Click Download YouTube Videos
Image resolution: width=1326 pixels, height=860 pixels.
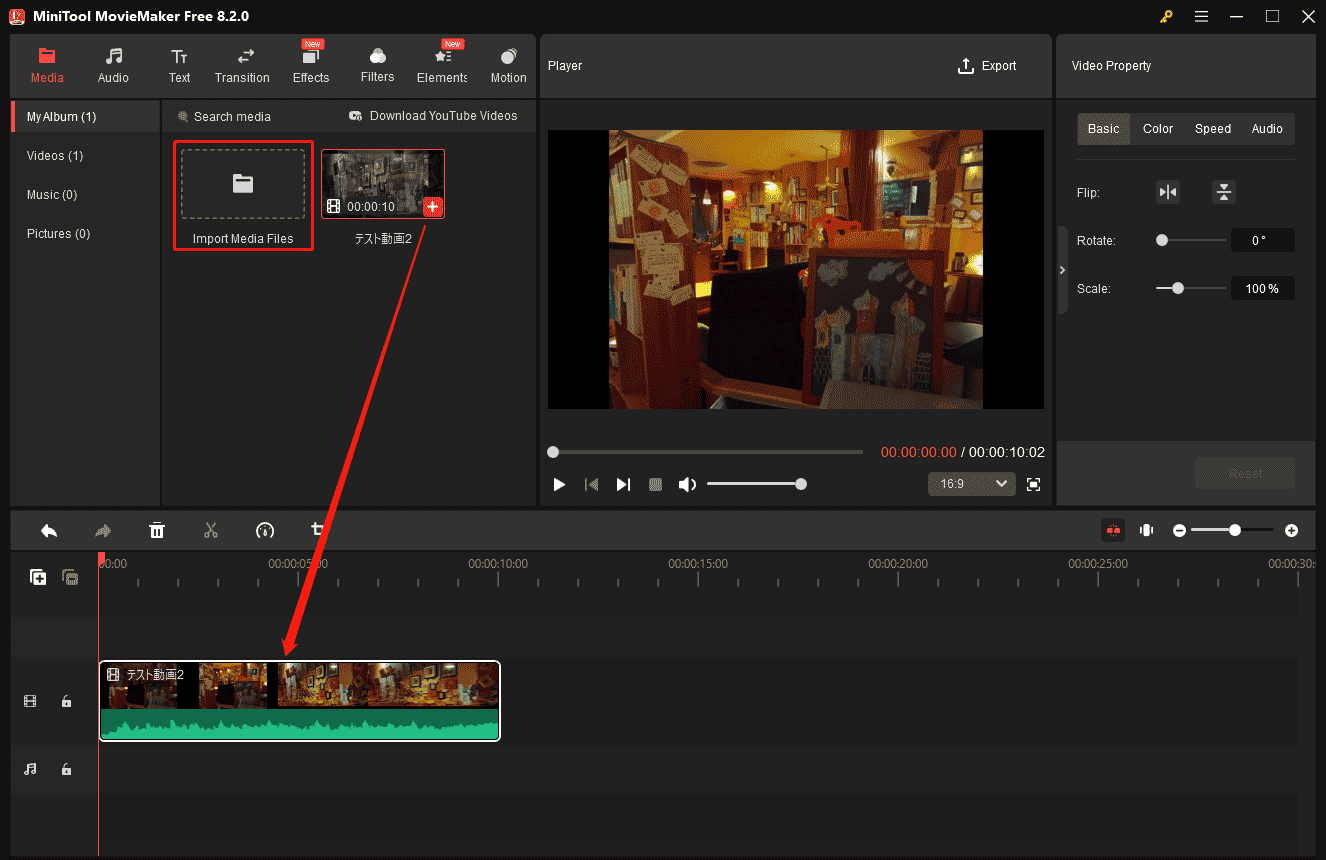[x=433, y=116]
